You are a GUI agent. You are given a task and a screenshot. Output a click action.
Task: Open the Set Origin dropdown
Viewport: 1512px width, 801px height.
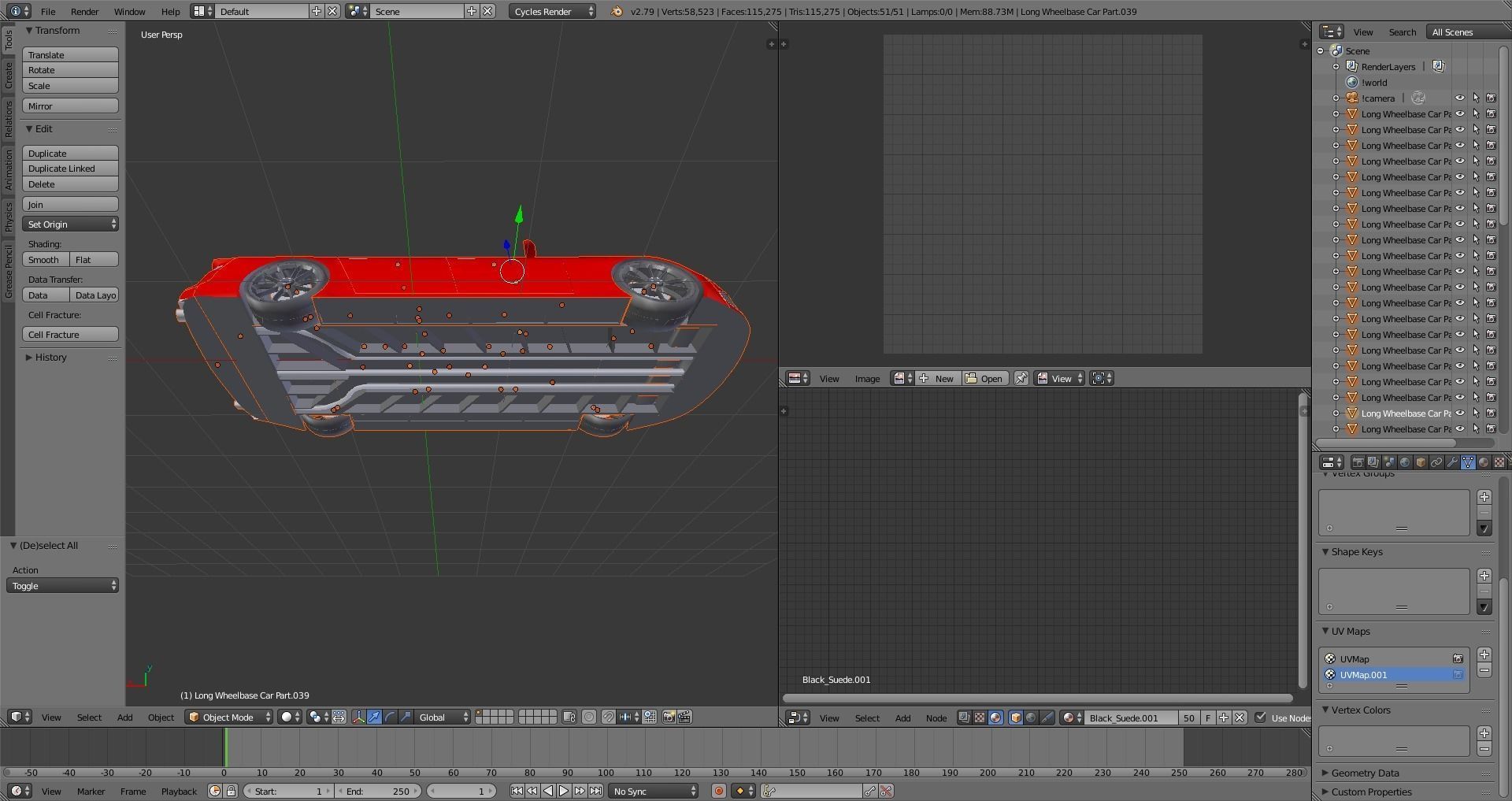click(x=70, y=224)
